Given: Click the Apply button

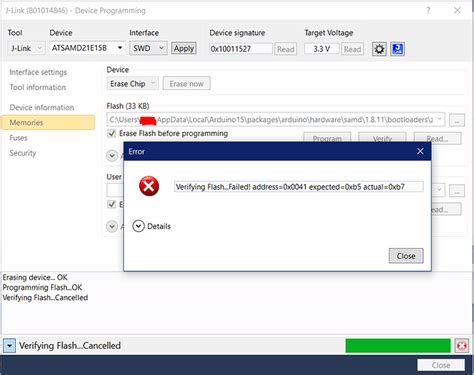Looking at the screenshot, I should coord(184,48).
